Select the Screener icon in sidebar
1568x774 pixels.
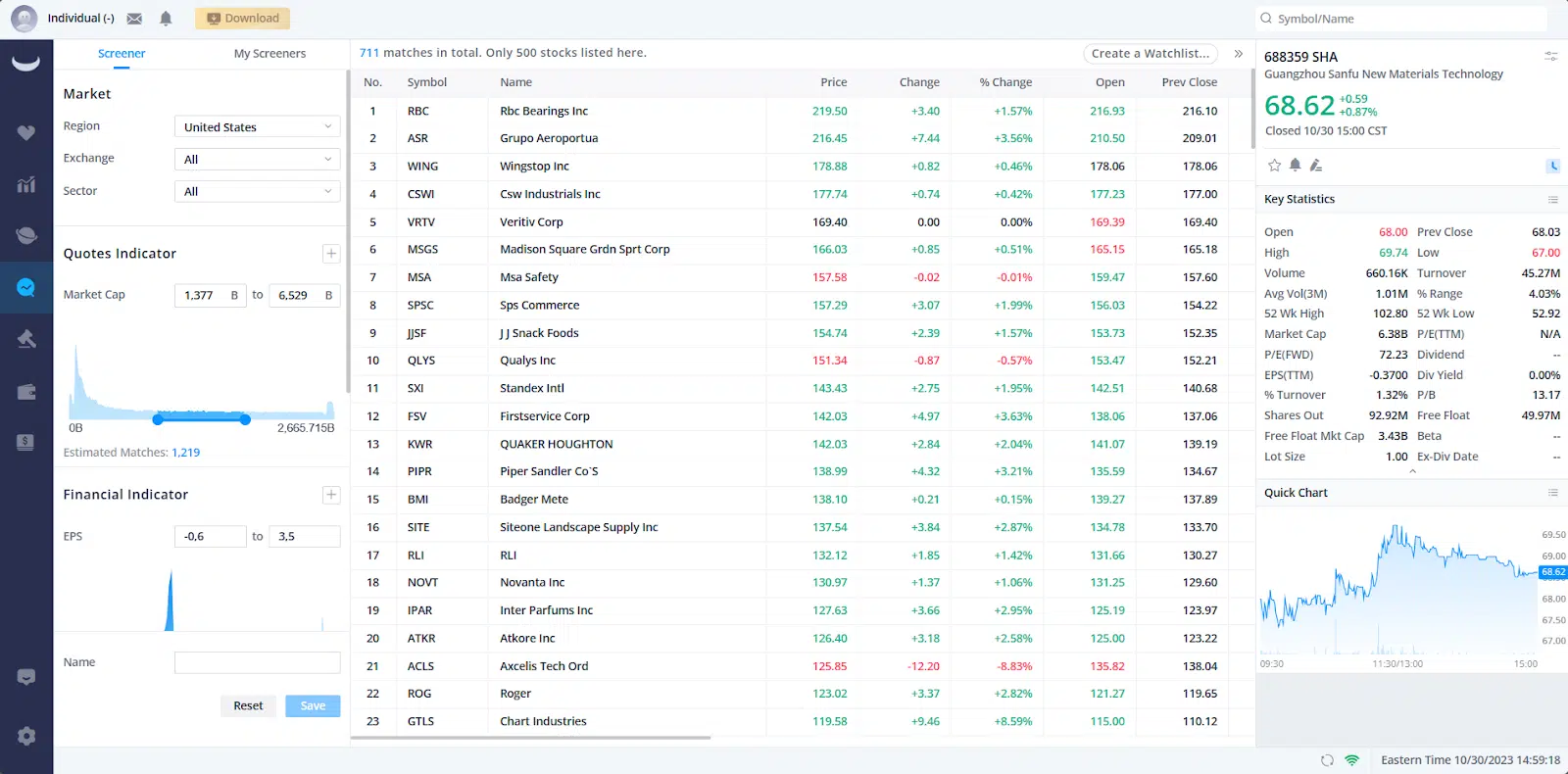pos(26,287)
